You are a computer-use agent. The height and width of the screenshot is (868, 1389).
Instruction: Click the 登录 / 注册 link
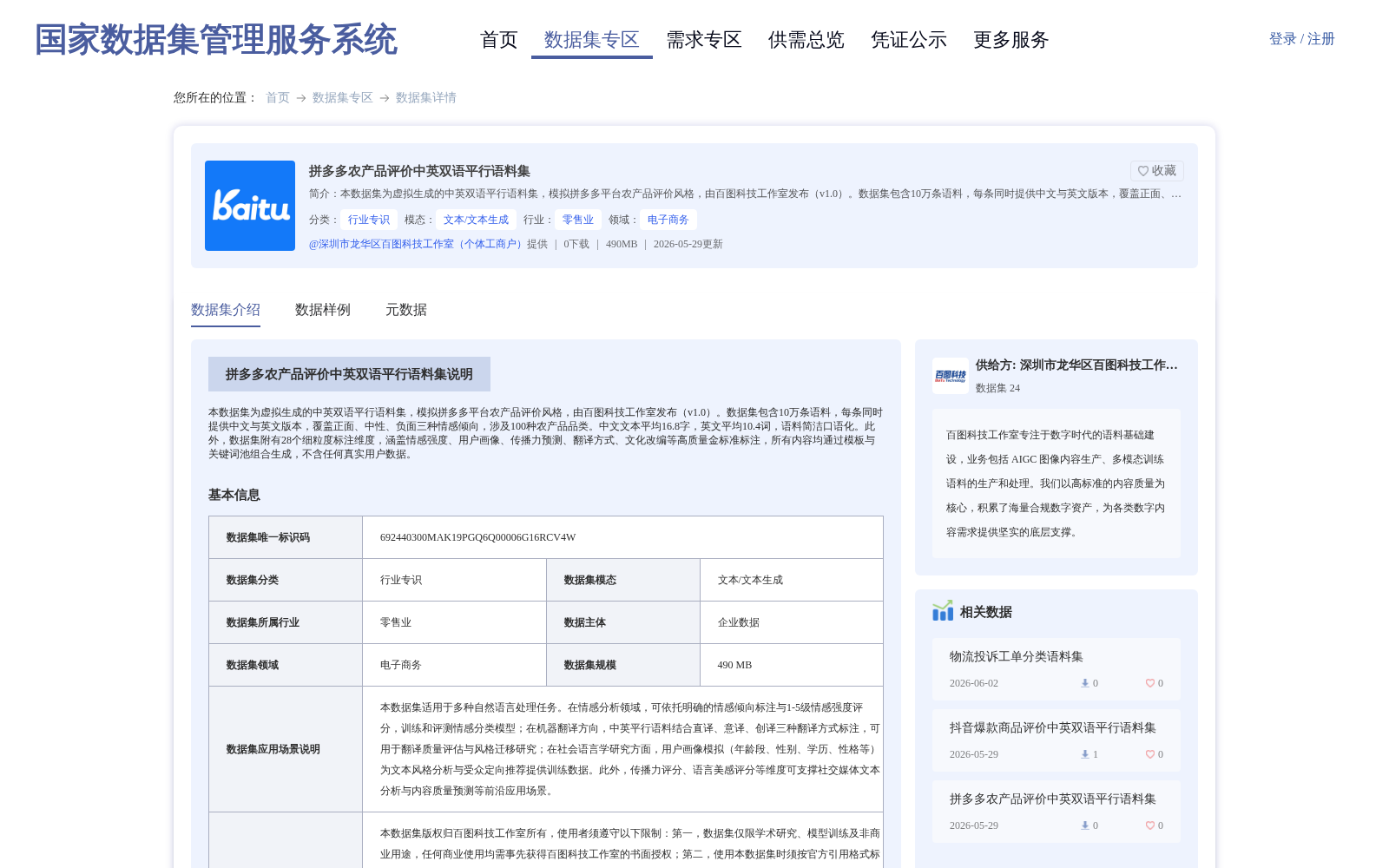click(1302, 39)
